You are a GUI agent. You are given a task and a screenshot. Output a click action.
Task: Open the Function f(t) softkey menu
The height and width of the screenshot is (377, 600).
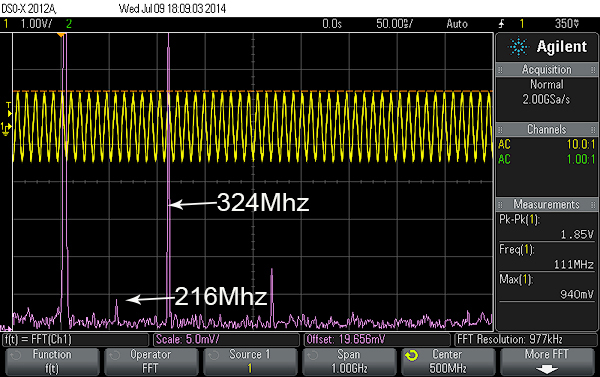52,362
